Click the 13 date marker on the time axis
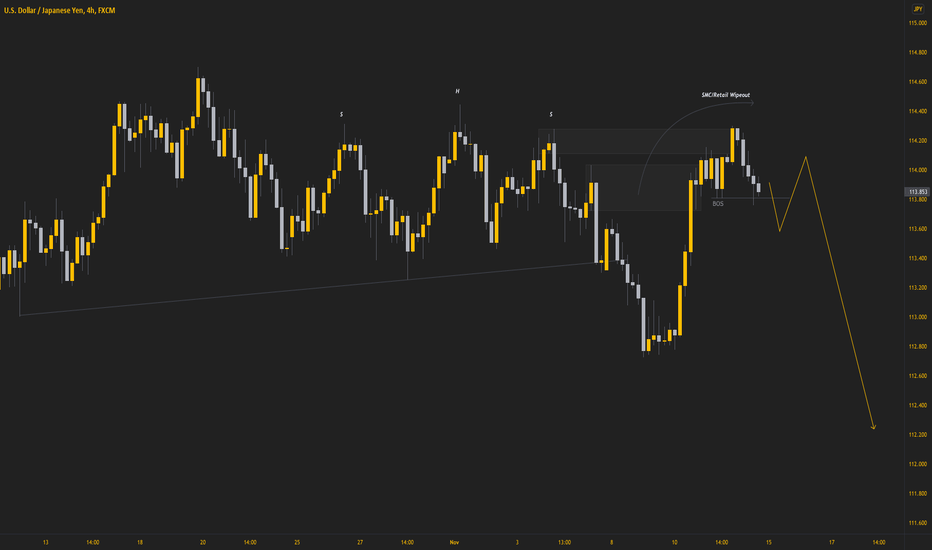 [46, 542]
